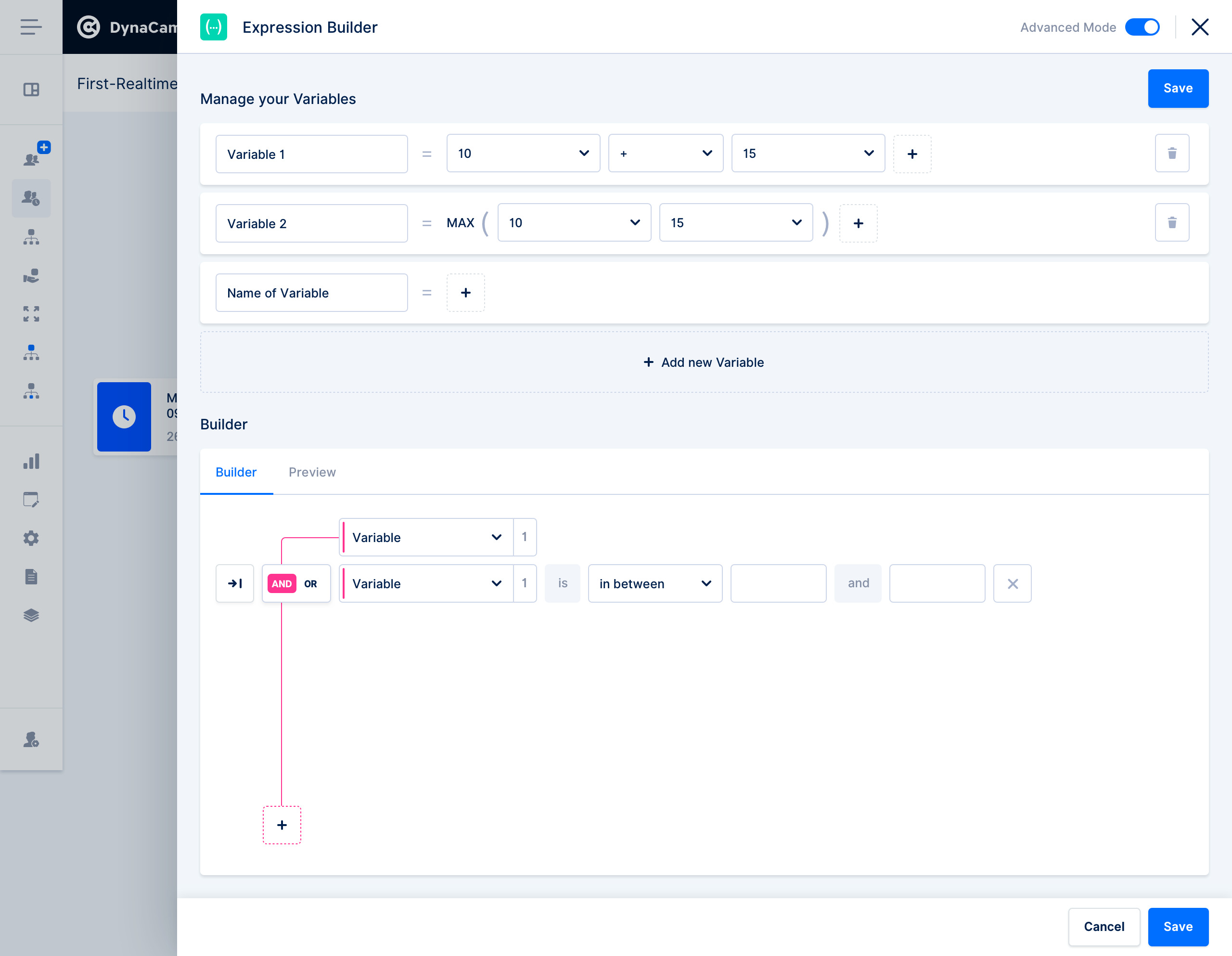
Task: Switch logical operator to OR
Action: (x=311, y=583)
